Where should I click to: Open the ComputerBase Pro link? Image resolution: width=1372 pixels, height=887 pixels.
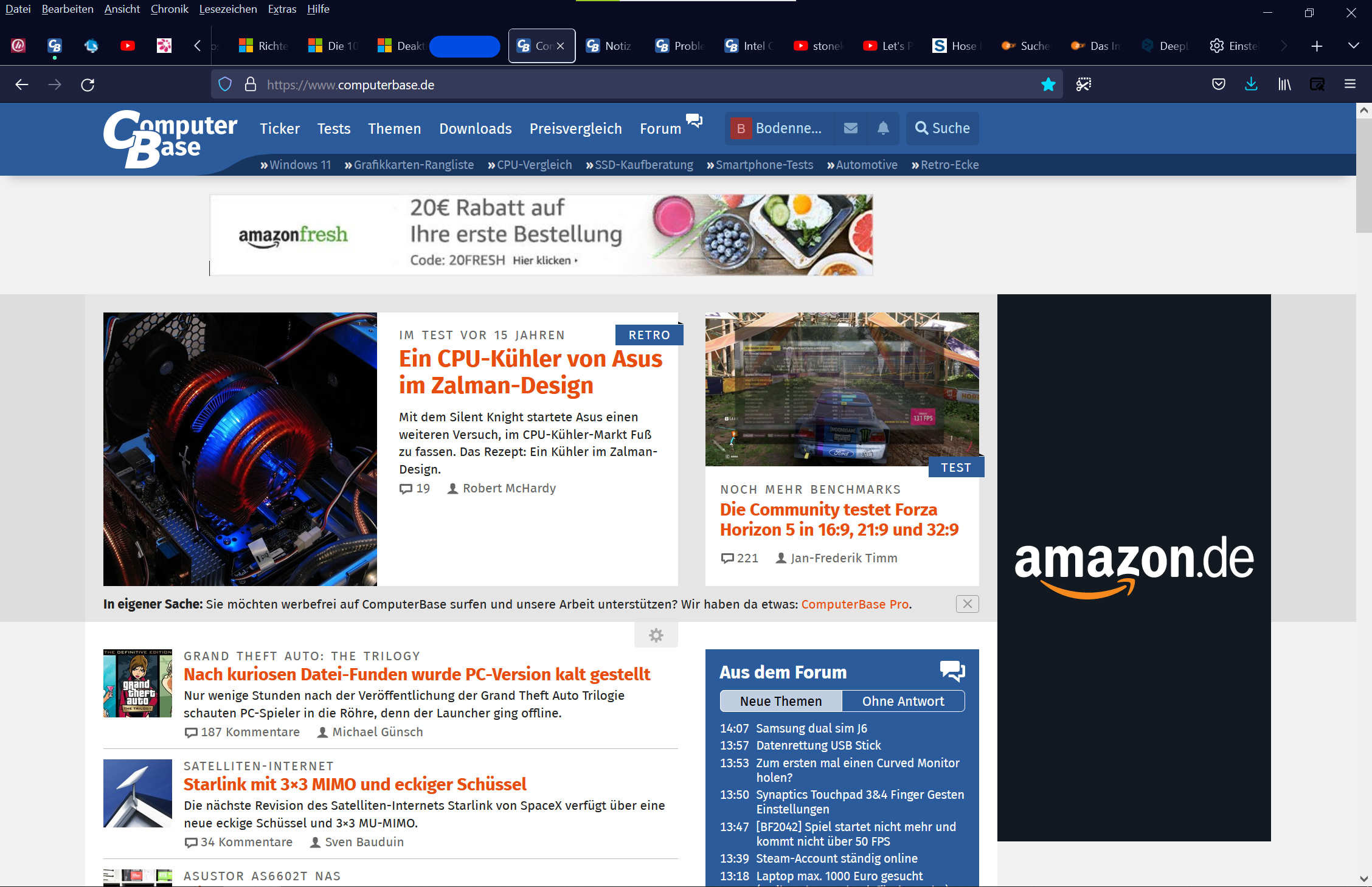[854, 604]
